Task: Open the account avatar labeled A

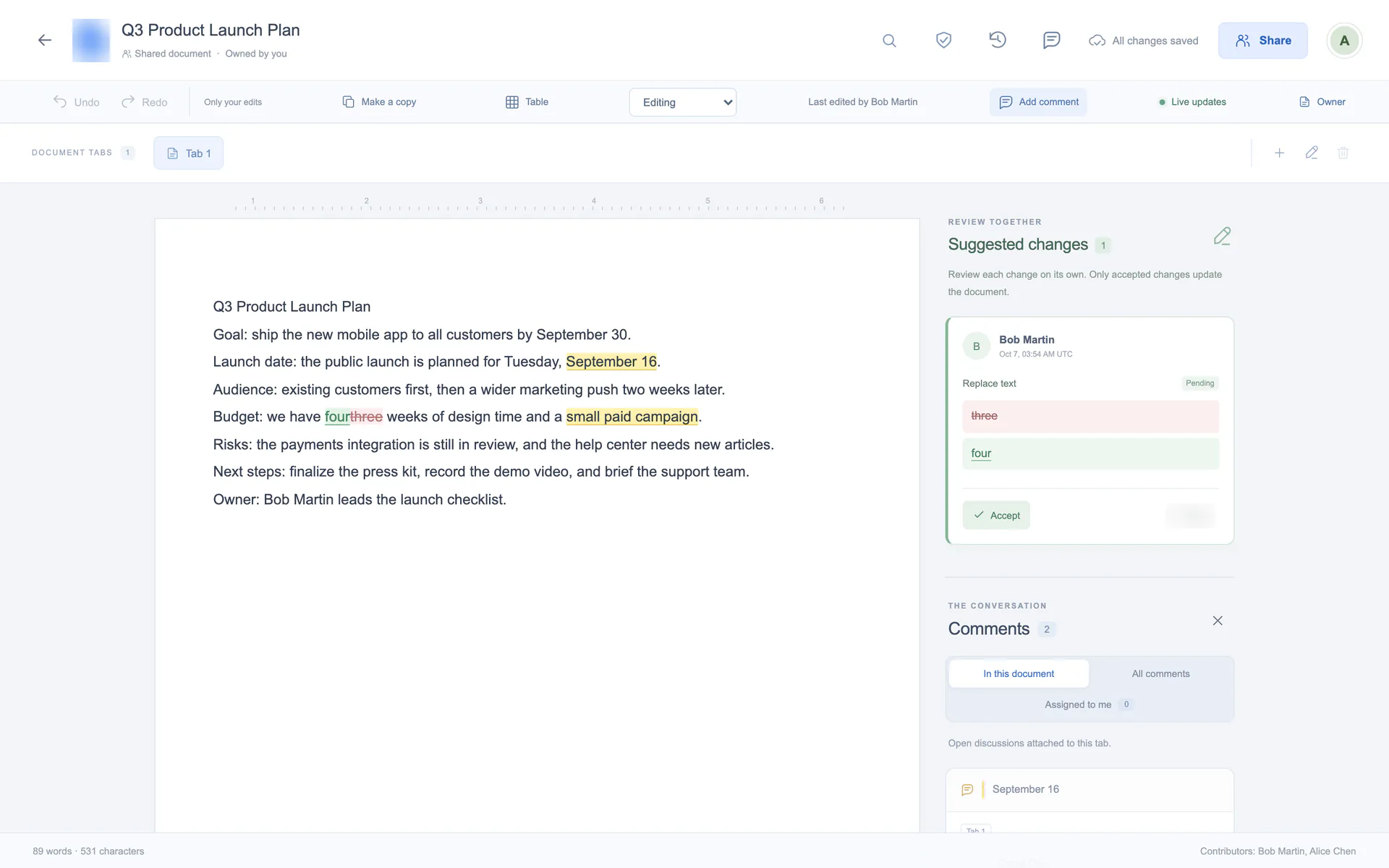Action: tap(1344, 41)
